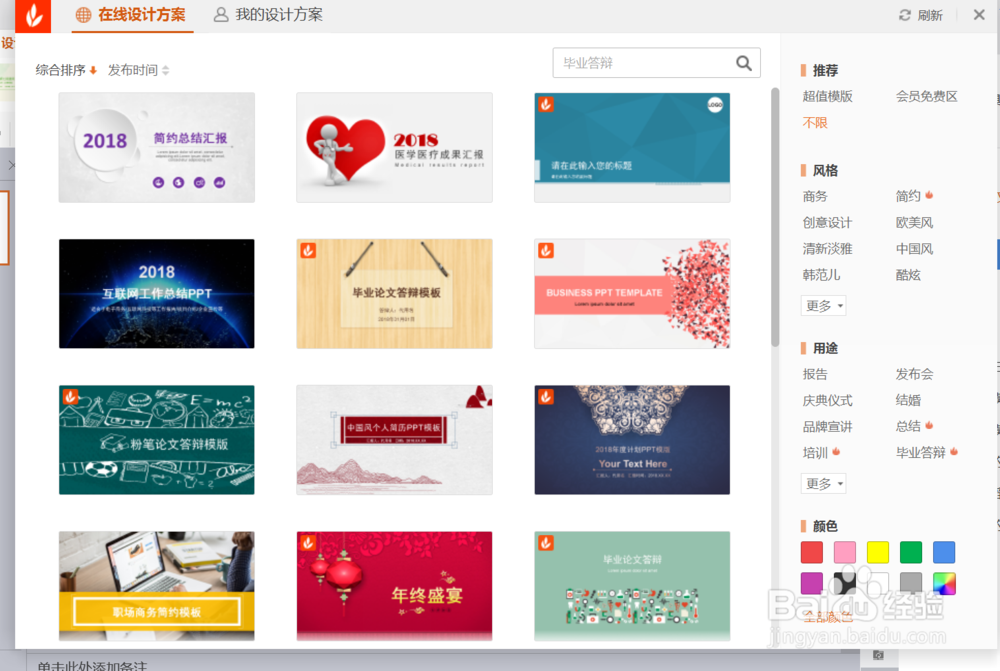This screenshot has height=671, width=1000.
Task: Open the green 毕业论文答辩 template
Action: click(632, 586)
